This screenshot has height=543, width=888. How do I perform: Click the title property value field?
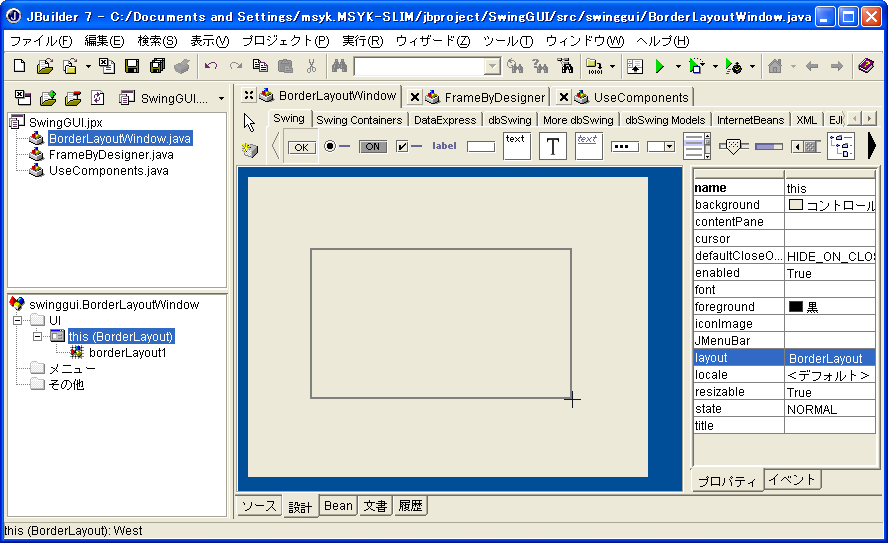pyautogui.click(x=830, y=426)
